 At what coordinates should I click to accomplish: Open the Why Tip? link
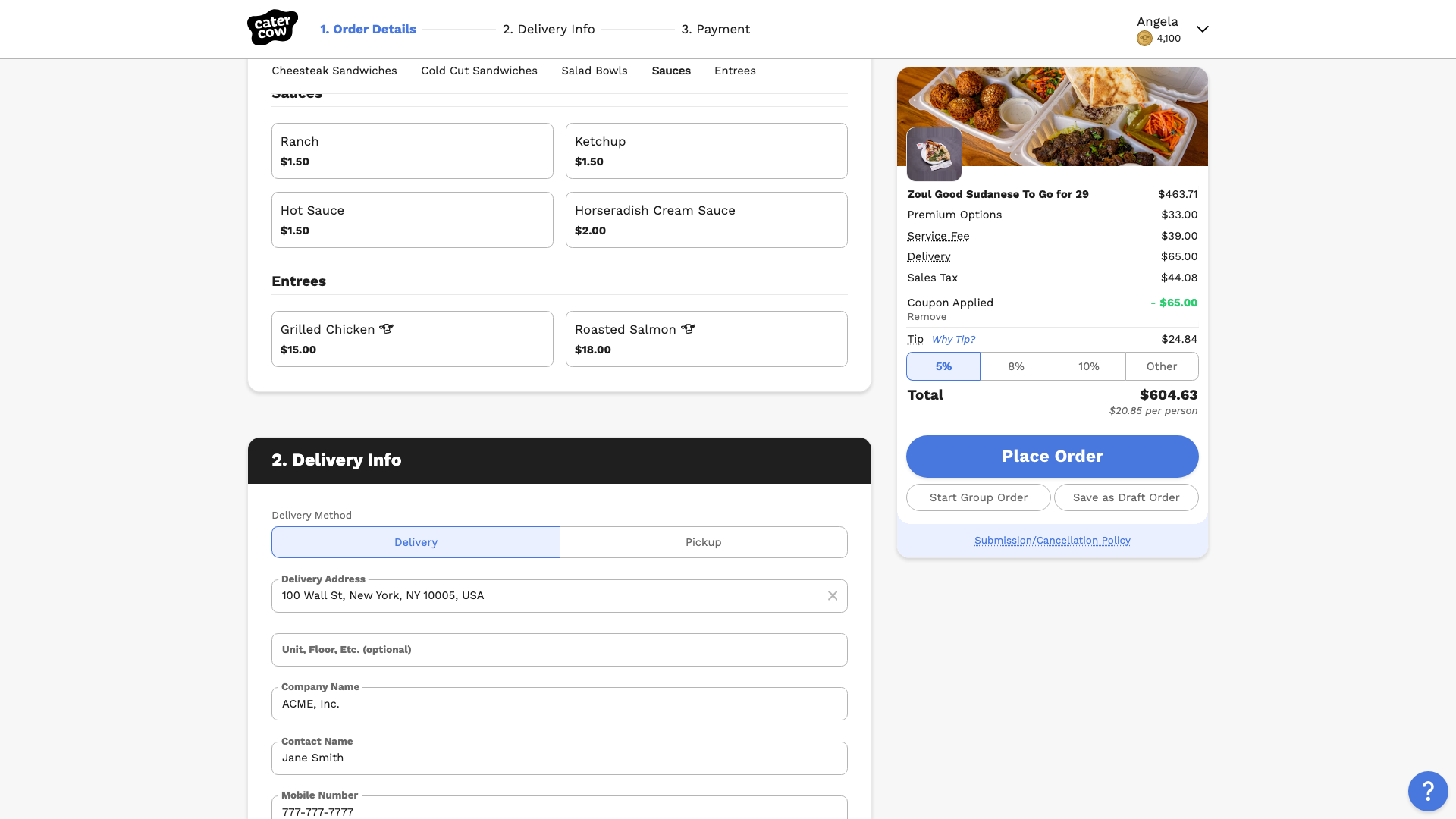point(953,340)
